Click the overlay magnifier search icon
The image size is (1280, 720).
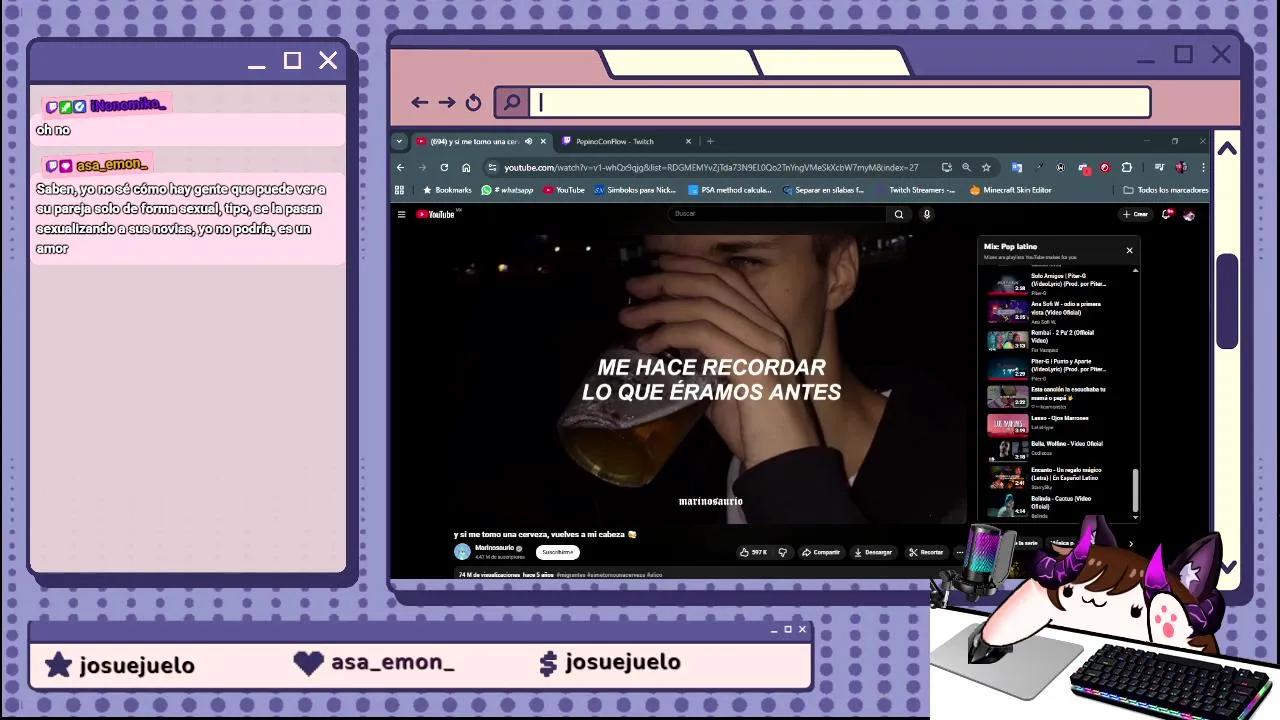(x=512, y=102)
